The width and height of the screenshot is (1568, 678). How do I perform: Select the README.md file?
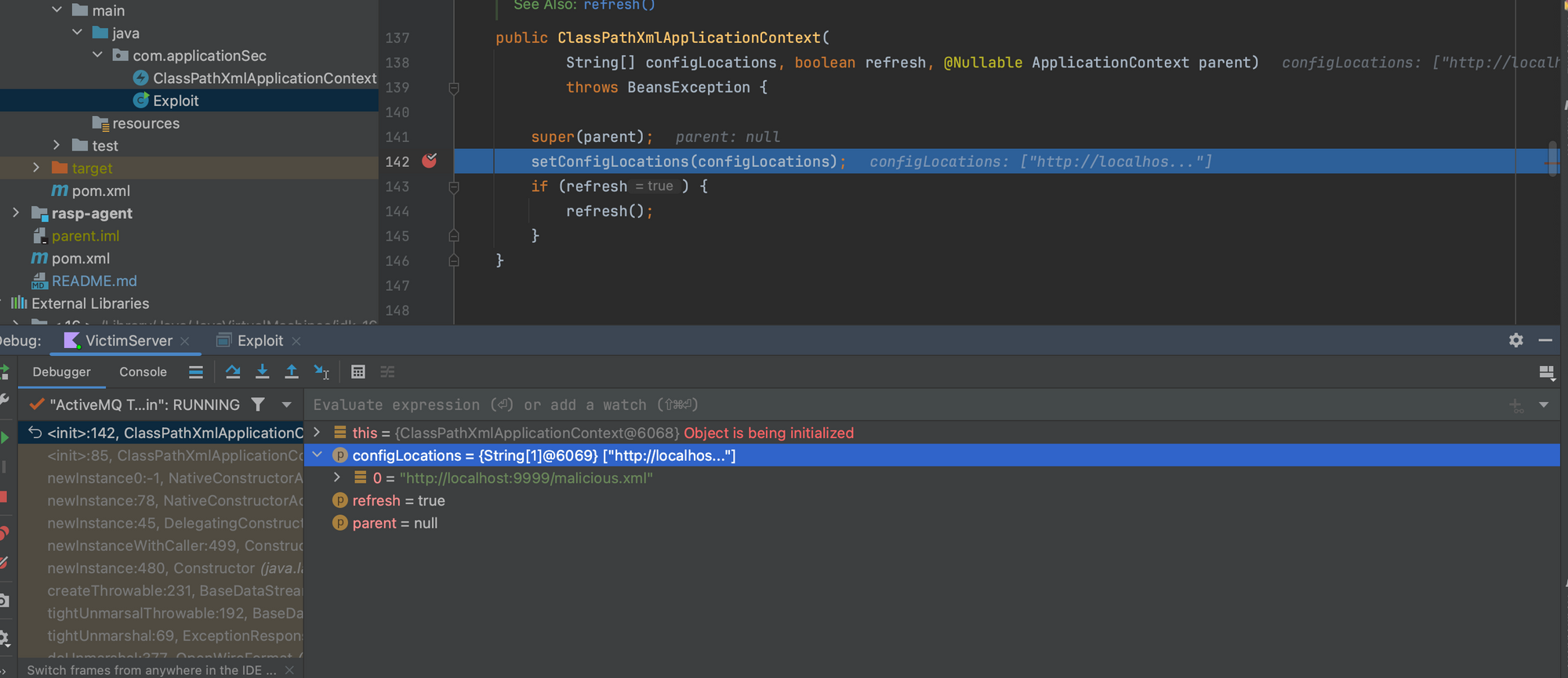click(94, 281)
